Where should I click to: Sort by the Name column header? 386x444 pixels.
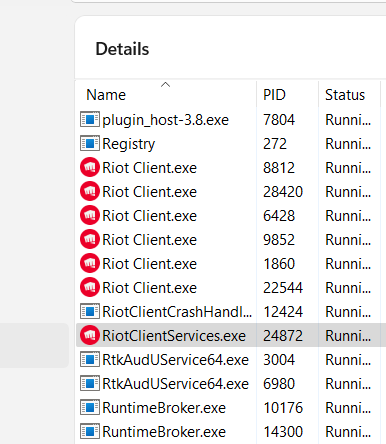(106, 95)
